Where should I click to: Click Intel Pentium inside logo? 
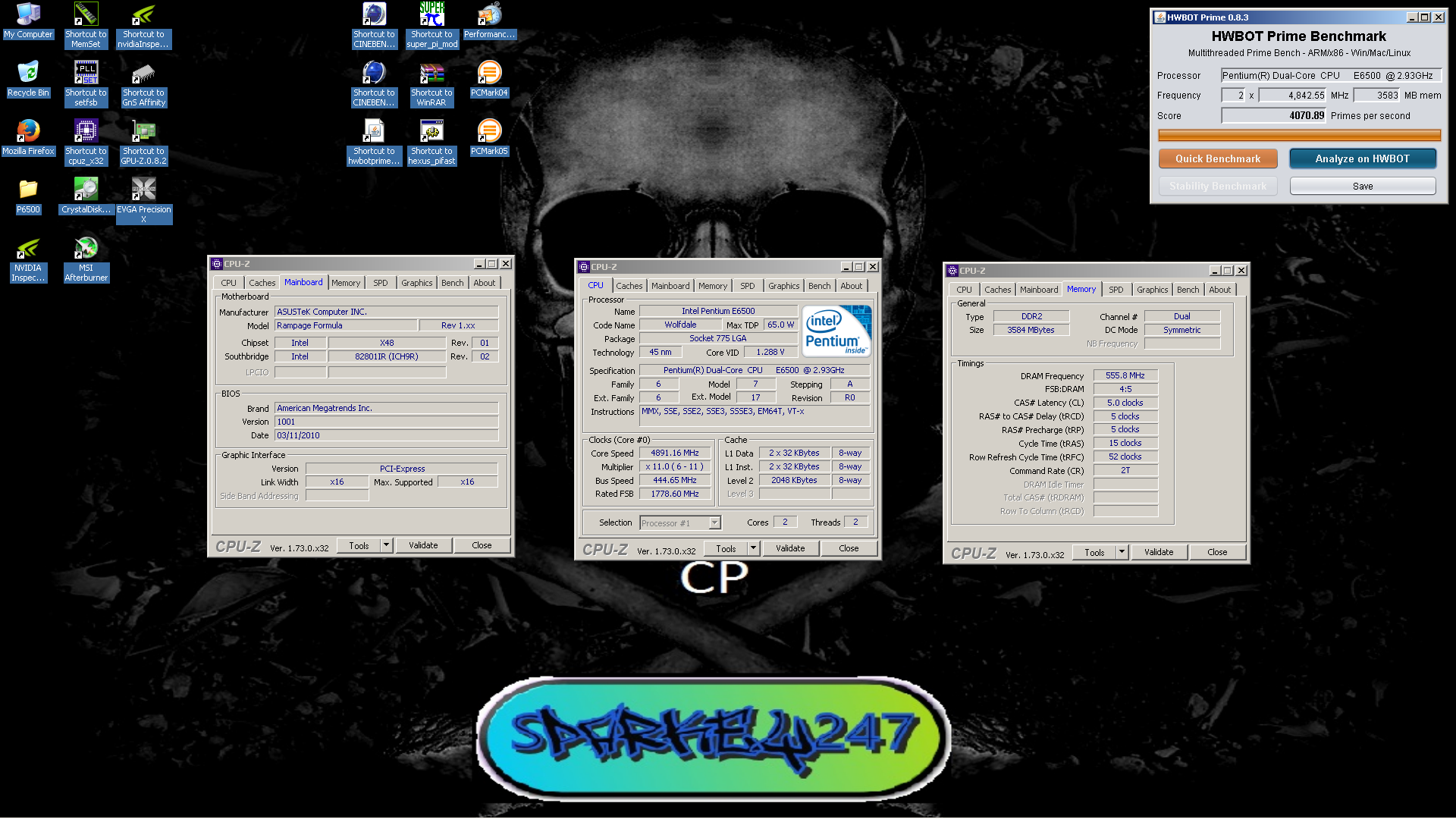836,331
